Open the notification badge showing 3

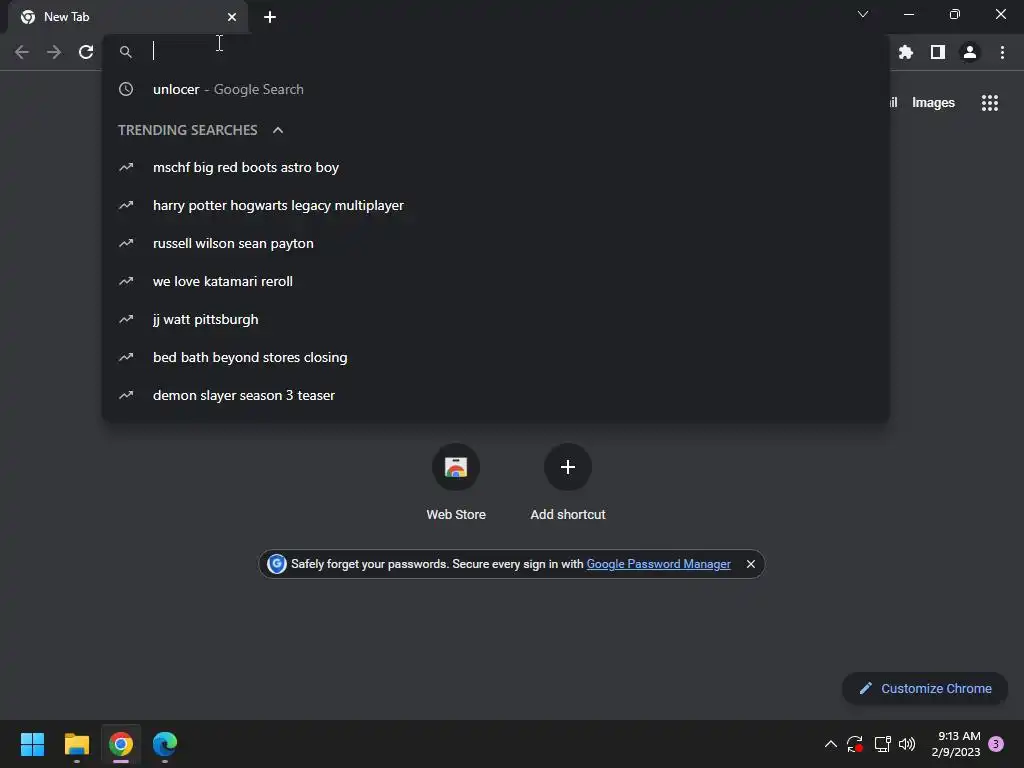(x=996, y=744)
